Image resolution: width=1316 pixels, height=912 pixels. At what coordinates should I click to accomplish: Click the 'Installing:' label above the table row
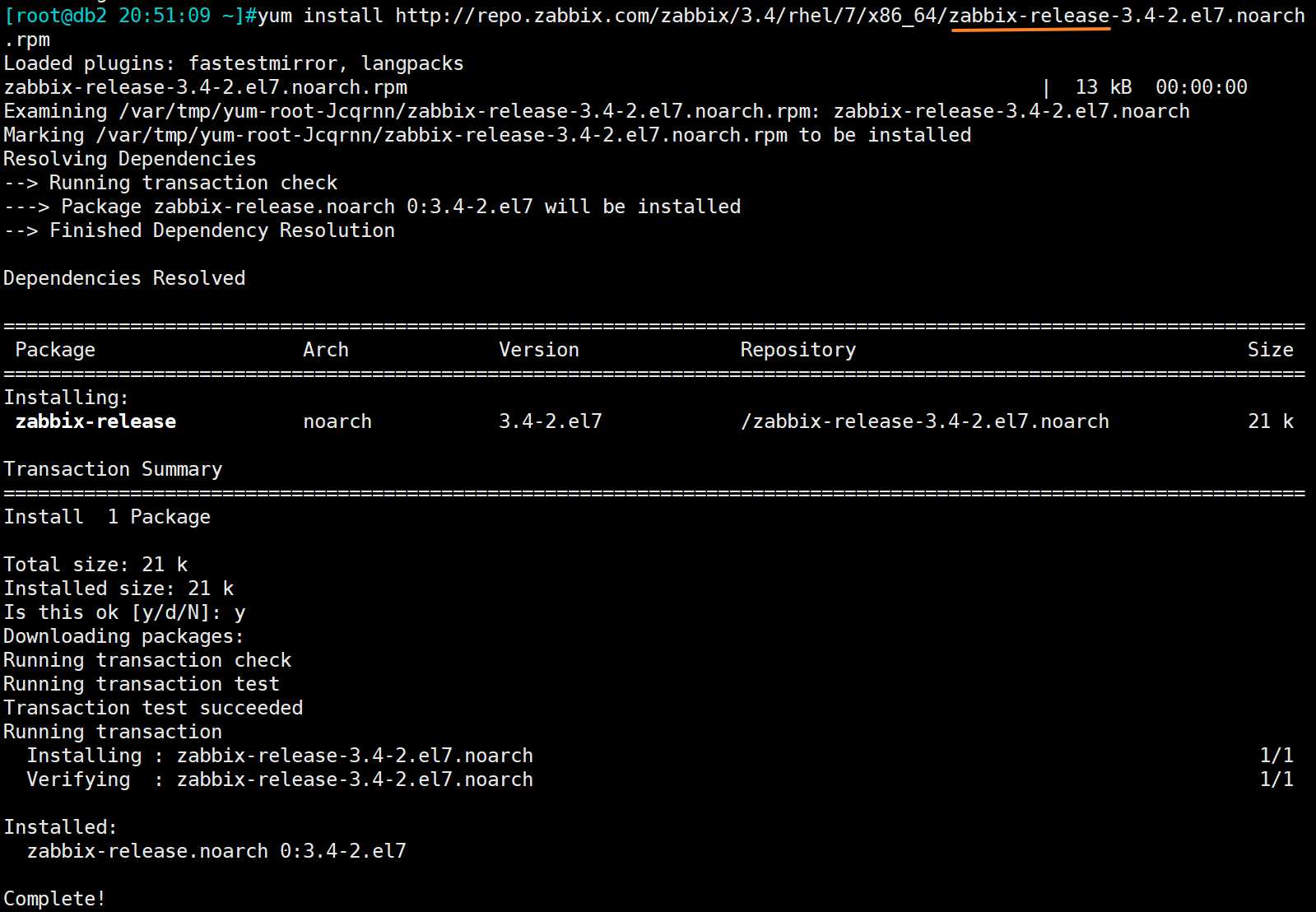(x=67, y=398)
